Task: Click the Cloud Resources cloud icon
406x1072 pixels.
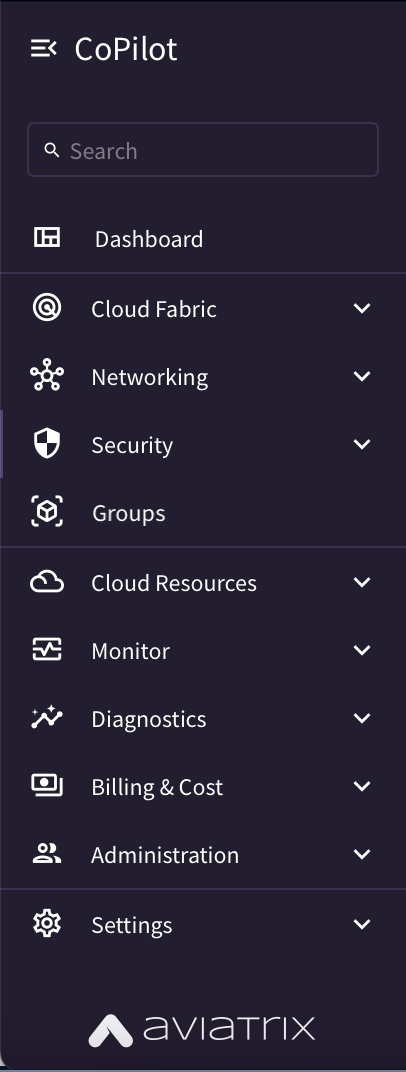Action: point(47,582)
